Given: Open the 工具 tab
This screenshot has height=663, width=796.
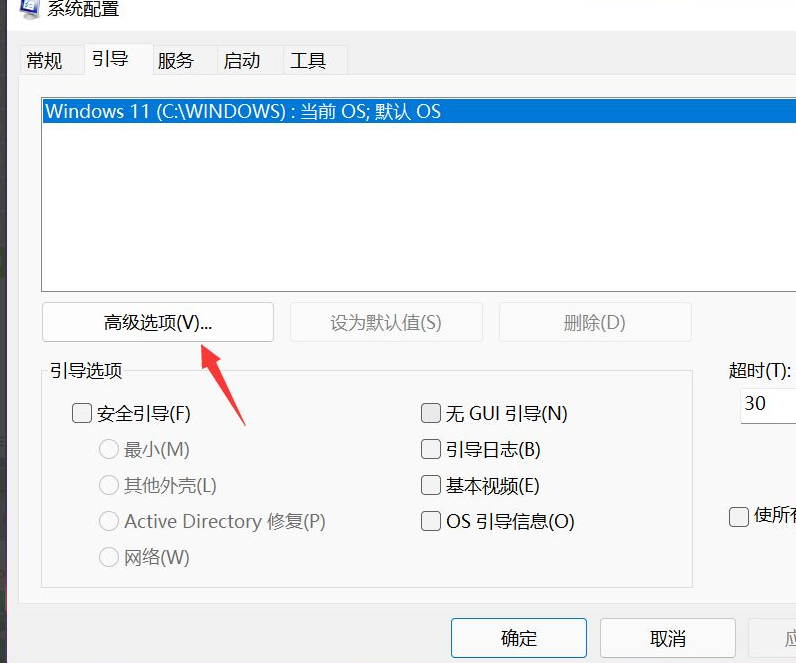Looking at the screenshot, I should click(x=308, y=61).
